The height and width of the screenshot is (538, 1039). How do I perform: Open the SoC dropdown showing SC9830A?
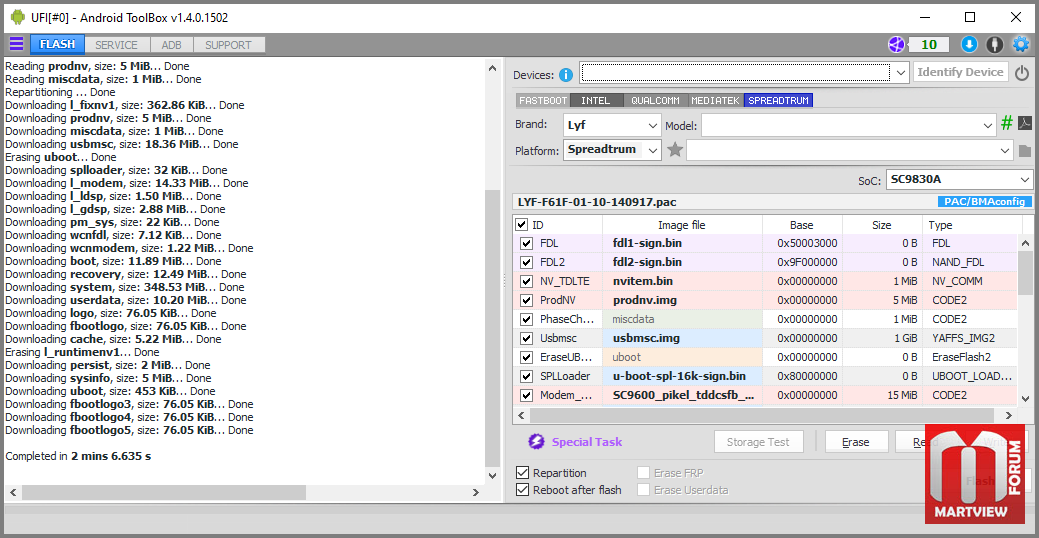click(x=959, y=180)
